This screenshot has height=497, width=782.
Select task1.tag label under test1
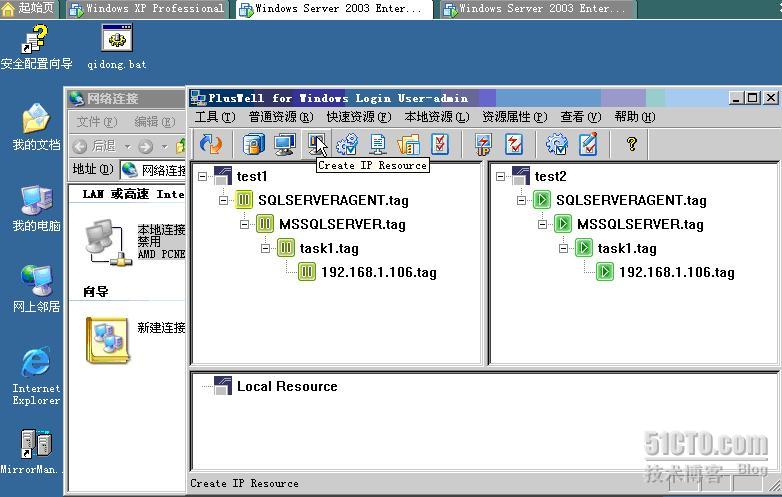pos(329,248)
